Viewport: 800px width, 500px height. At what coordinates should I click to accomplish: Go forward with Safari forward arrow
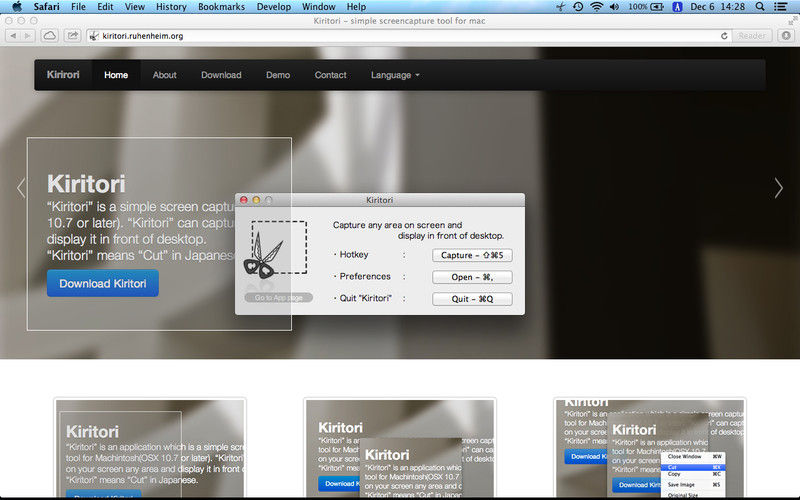pos(28,36)
